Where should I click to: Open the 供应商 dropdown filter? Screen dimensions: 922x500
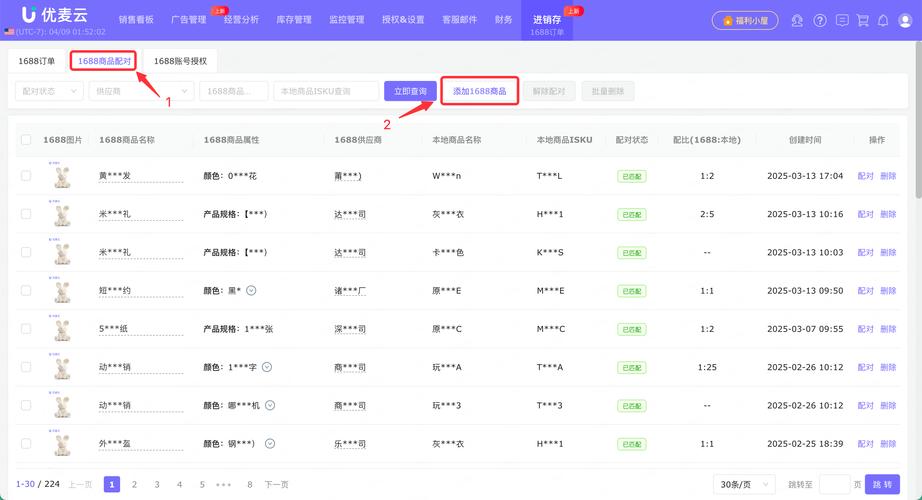click(x=141, y=91)
